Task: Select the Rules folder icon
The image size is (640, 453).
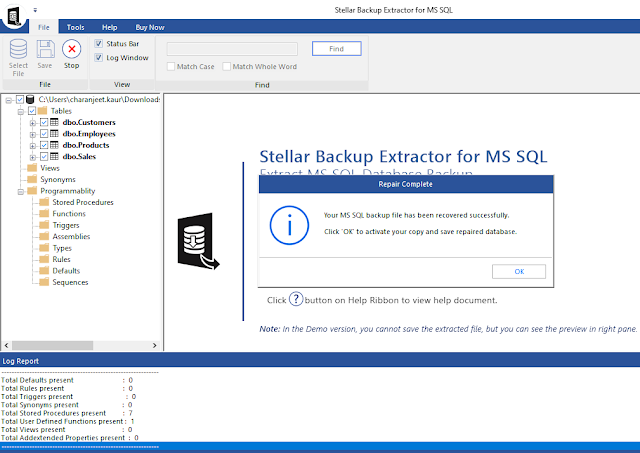Action: pyautogui.click(x=44, y=259)
